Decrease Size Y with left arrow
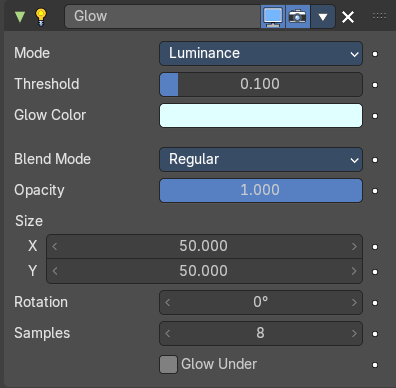396x388 pixels. click(55, 271)
